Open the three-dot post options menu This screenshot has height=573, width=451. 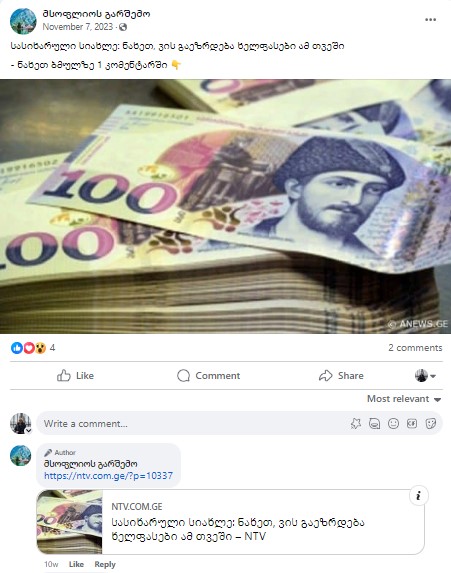pos(431,20)
